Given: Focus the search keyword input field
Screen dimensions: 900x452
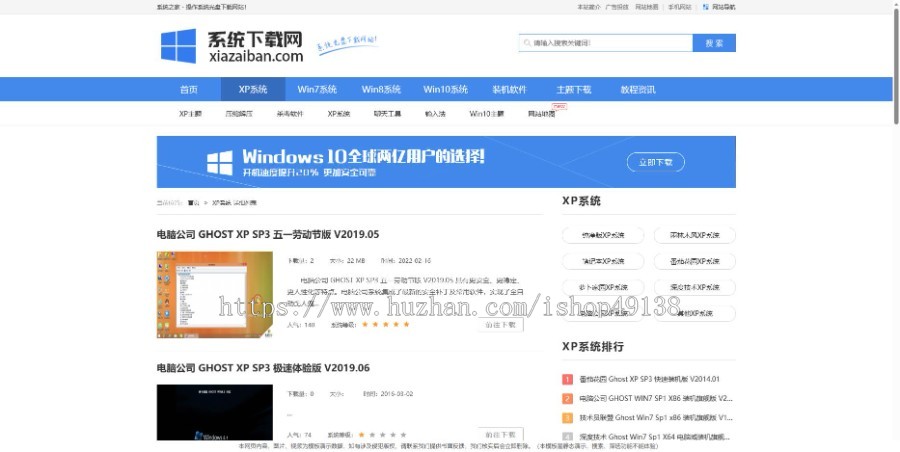Looking at the screenshot, I should 606,43.
